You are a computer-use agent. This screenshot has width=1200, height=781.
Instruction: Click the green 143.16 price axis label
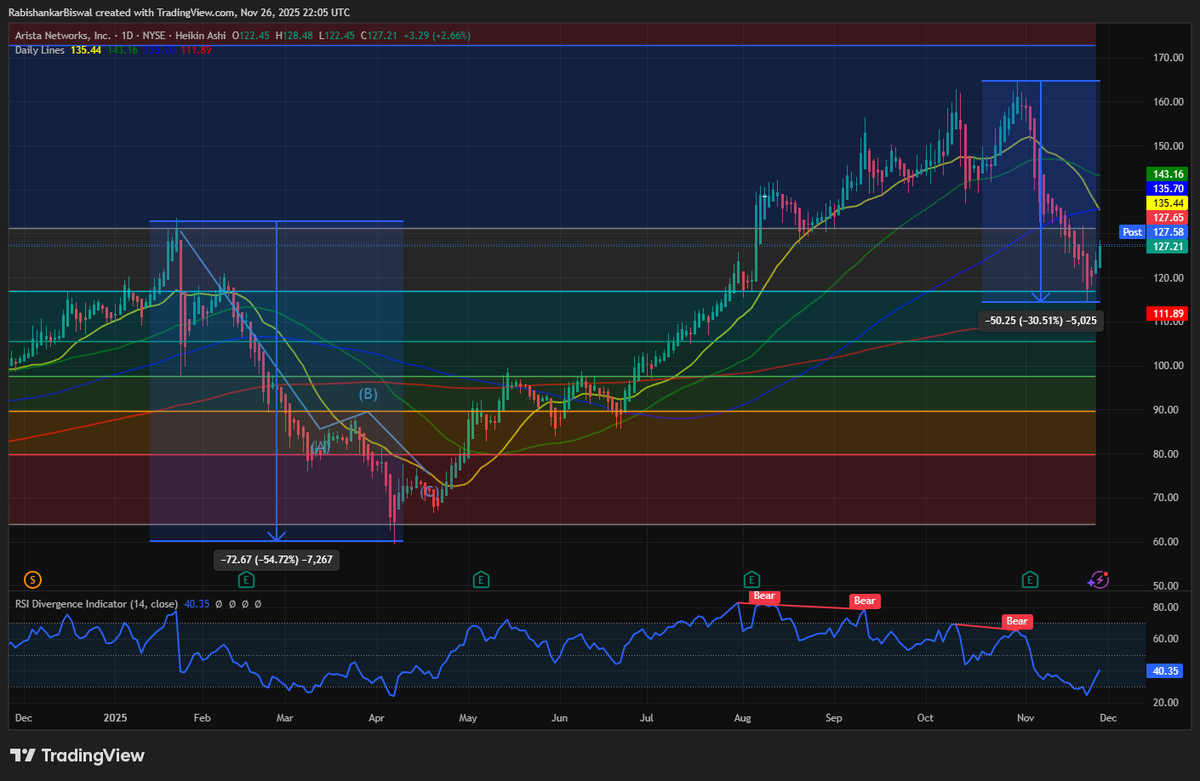pos(1165,173)
